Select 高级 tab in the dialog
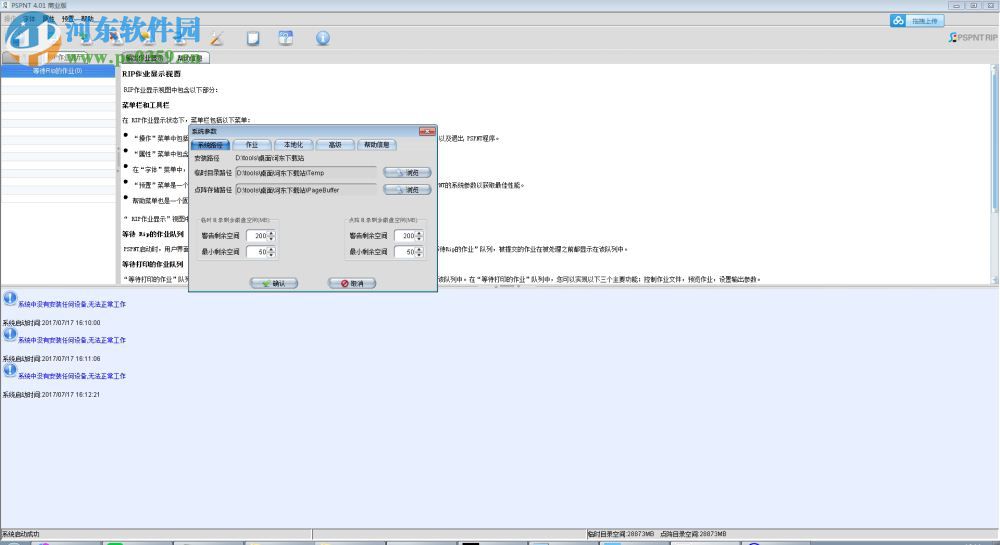 [335, 145]
